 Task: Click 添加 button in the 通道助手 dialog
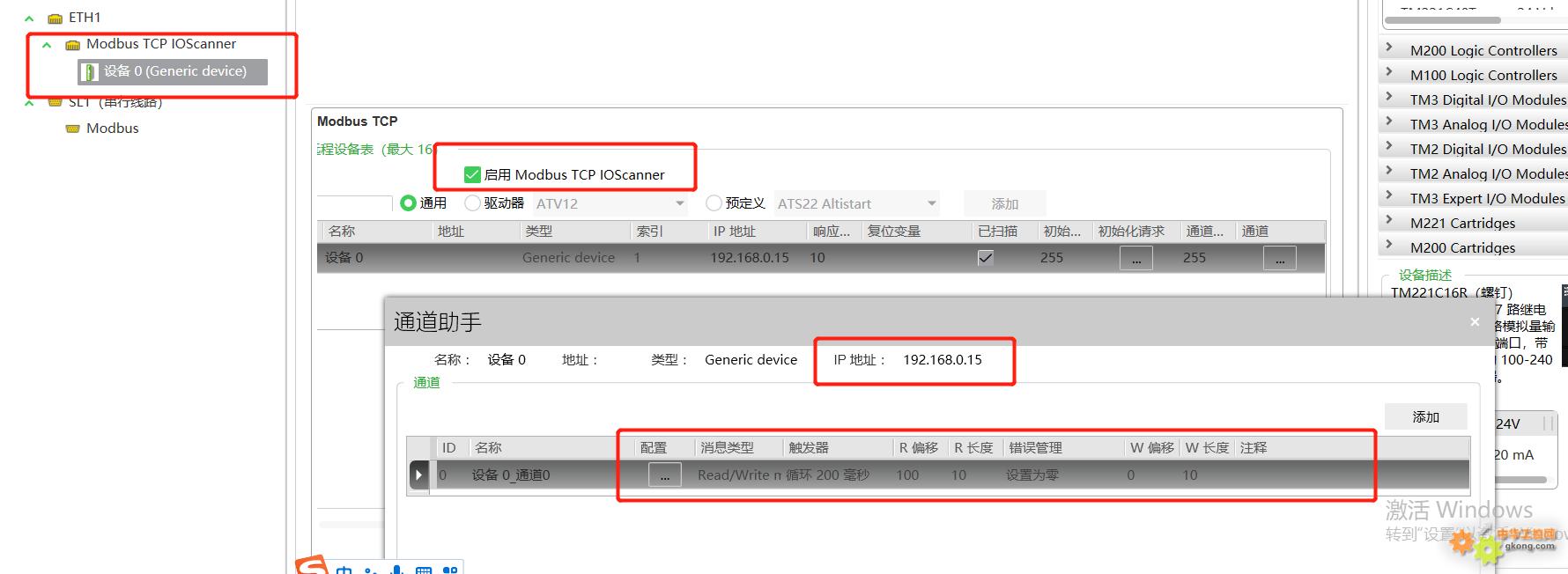[x=1426, y=416]
